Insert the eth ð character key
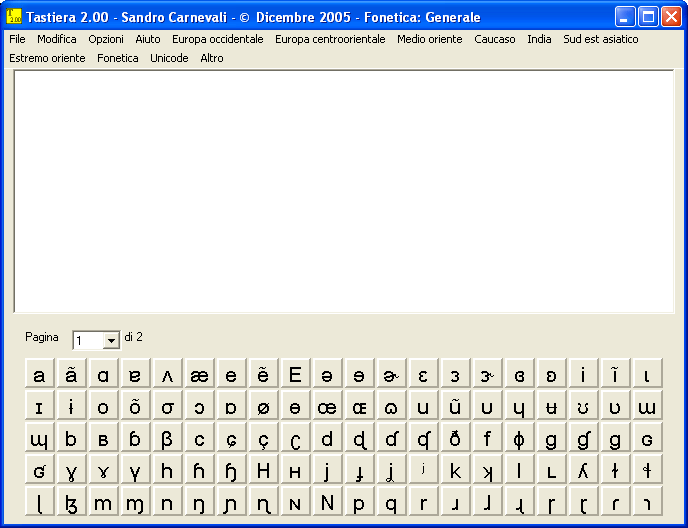 click(x=455, y=437)
